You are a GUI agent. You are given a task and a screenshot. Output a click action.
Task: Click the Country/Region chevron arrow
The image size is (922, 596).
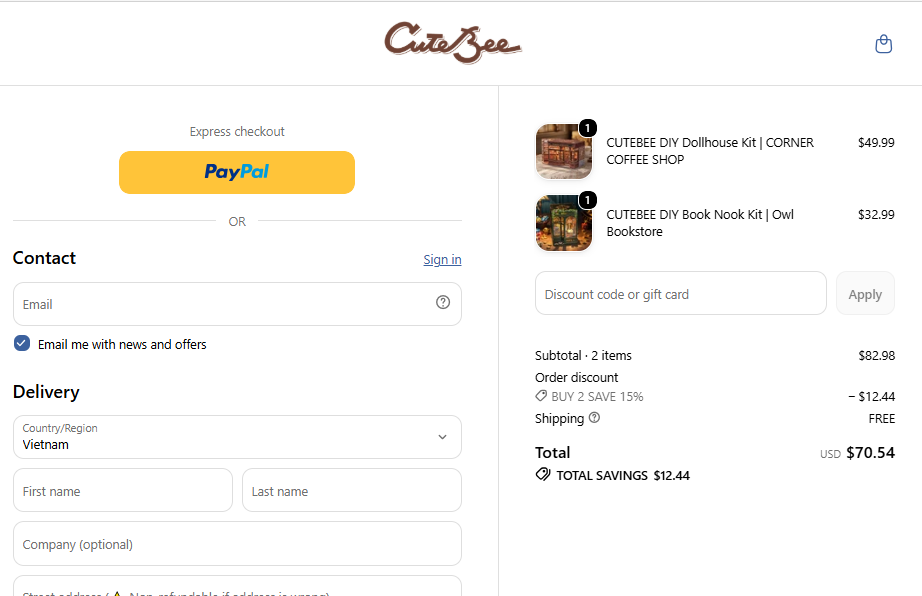(442, 437)
